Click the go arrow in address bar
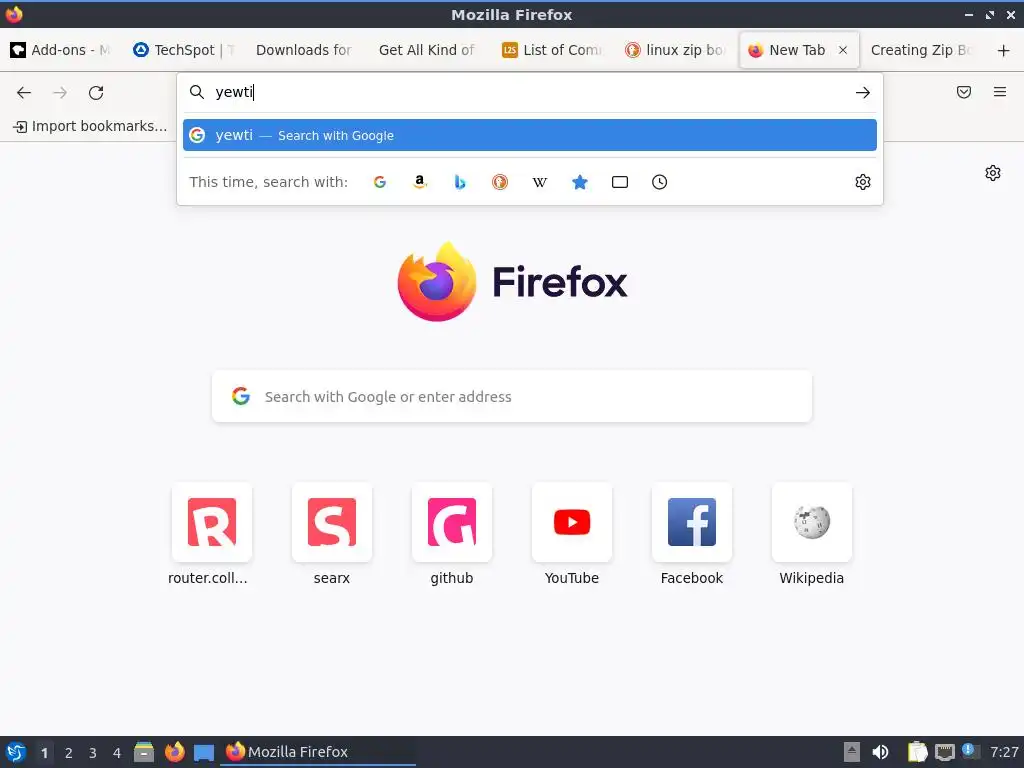1024x768 pixels. 863,93
